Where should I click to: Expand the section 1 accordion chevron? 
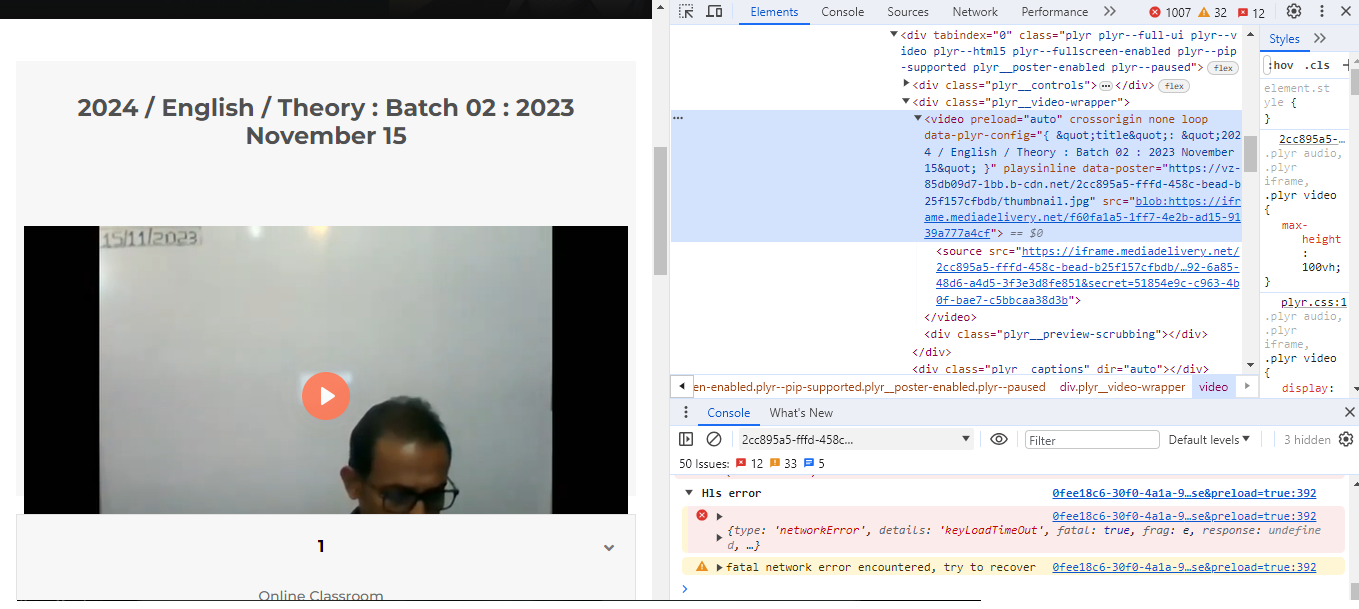pyautogui.click(x=609, y=547)
